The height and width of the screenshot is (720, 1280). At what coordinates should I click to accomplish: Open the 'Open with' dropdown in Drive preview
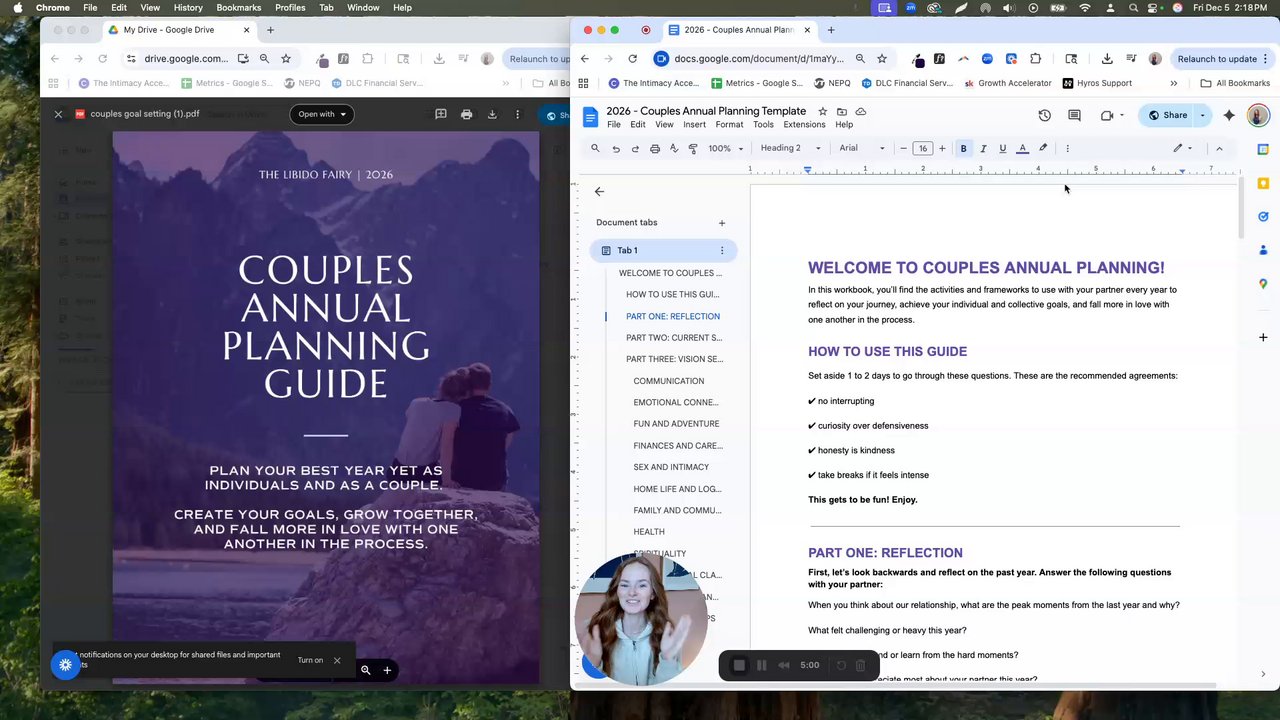pos(322,114)
